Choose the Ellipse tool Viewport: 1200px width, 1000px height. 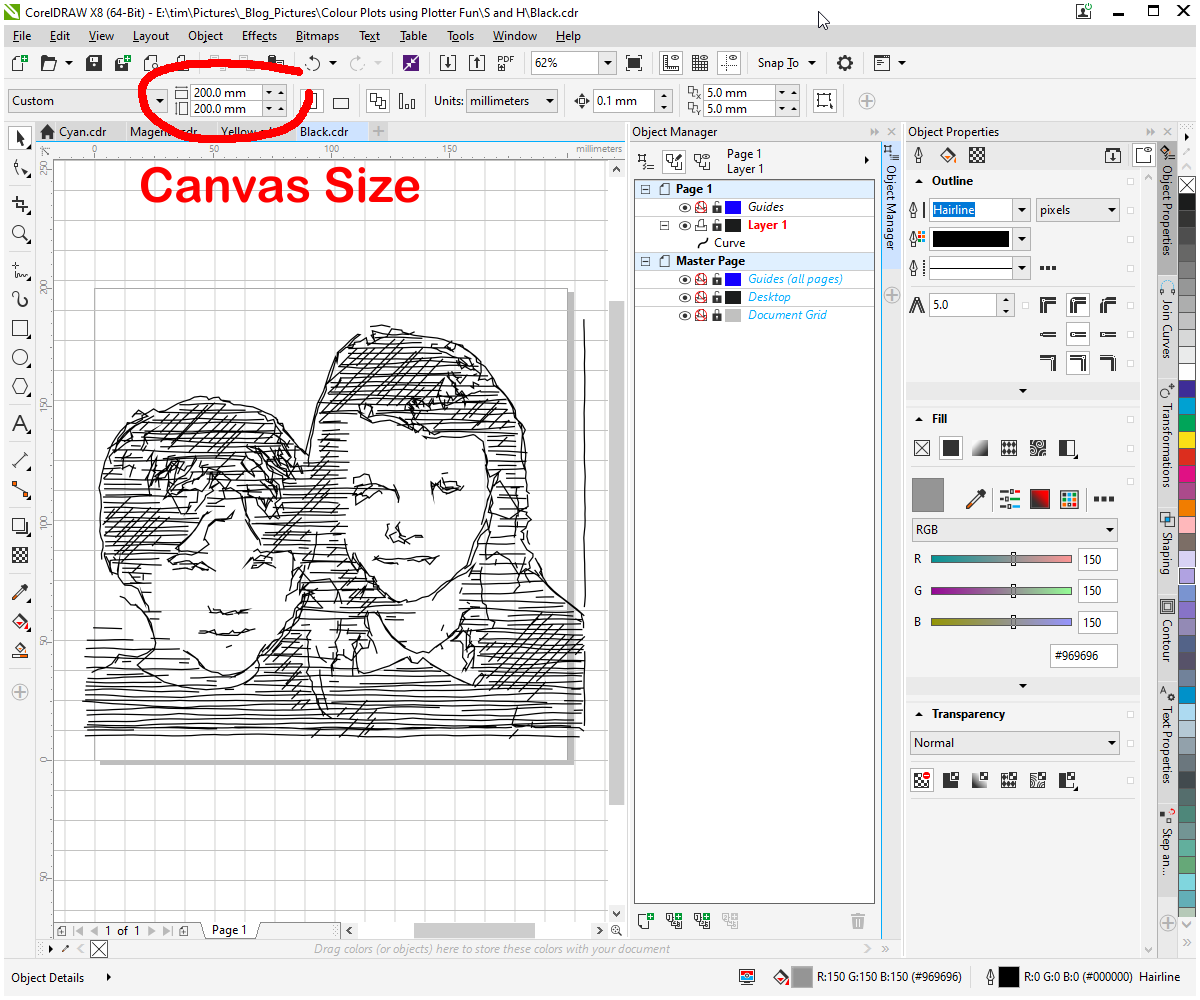pos(20,358)
